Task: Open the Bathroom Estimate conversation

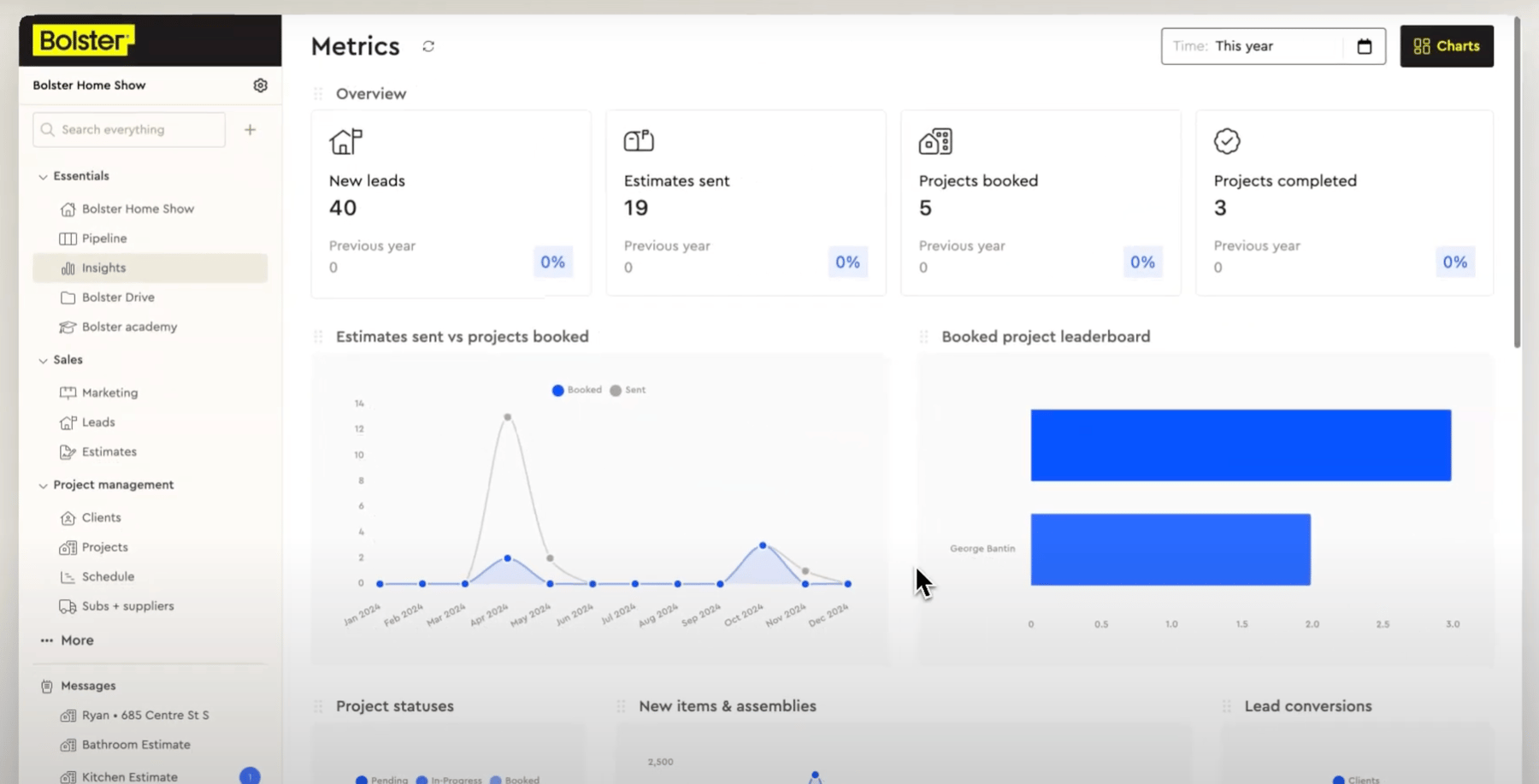Action: click(x=136, y=745)
